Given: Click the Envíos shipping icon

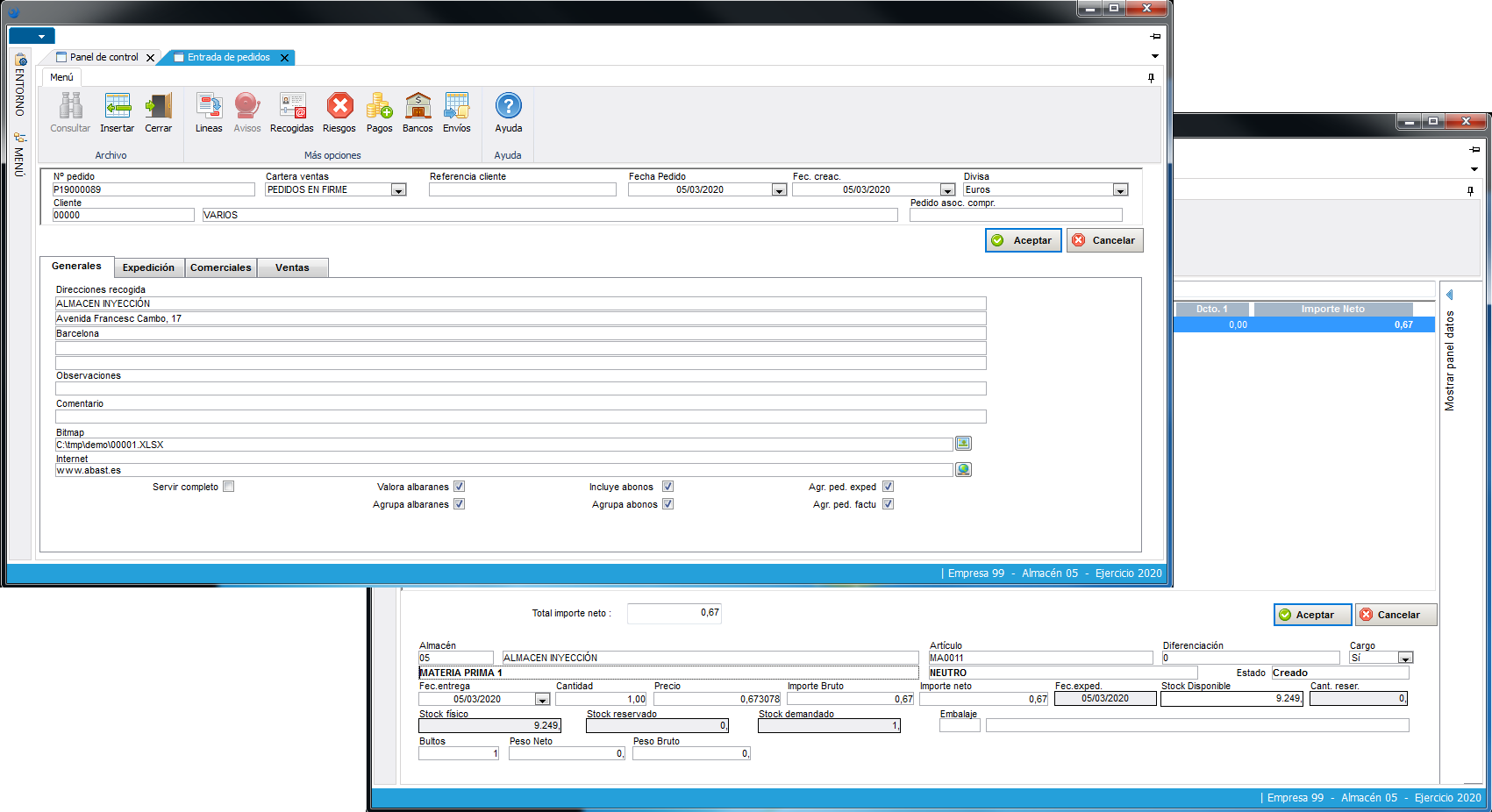Looking at the screenshot, I should coord(456,107).
